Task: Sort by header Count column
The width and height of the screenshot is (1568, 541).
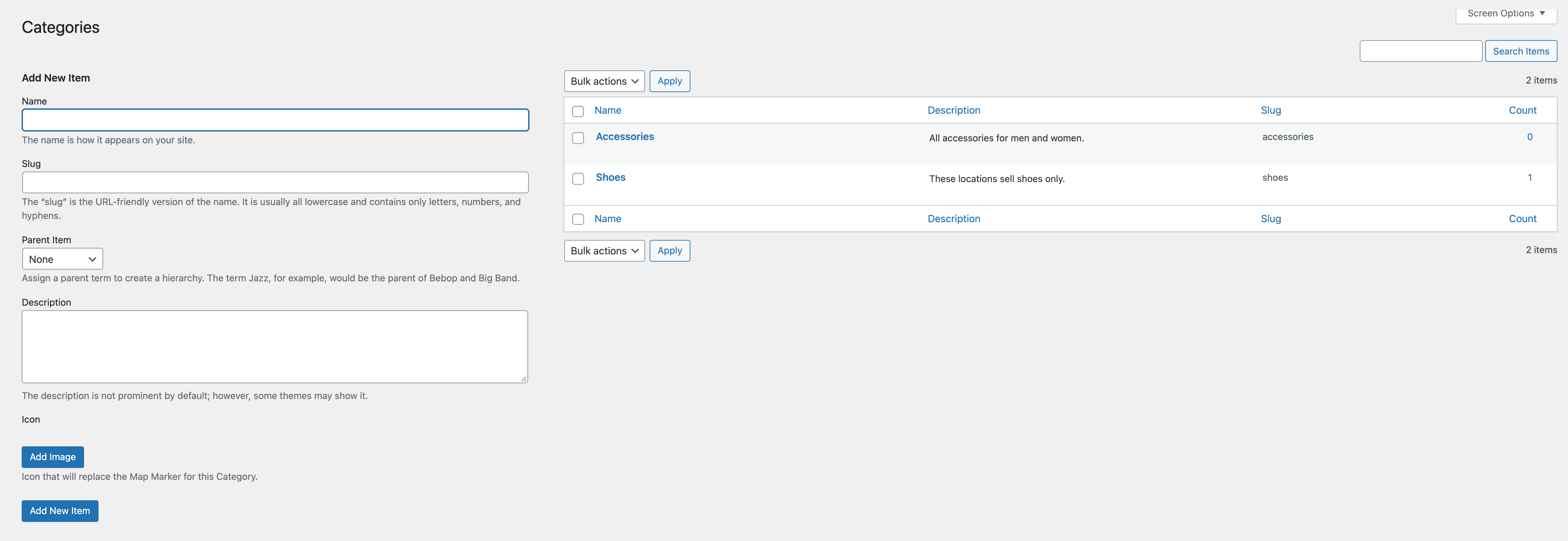Action: coord(1522,110)
